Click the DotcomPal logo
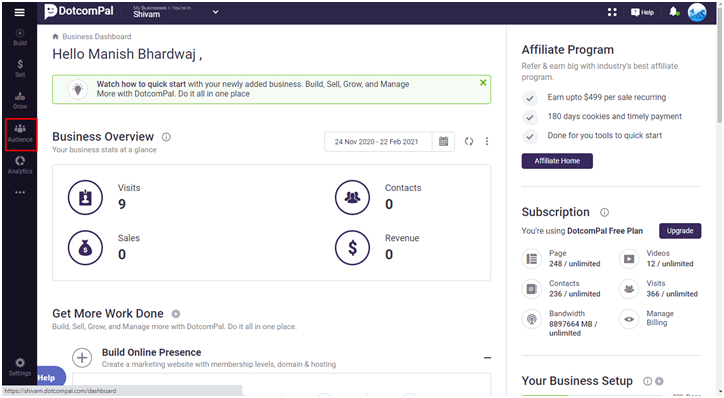The image size is (724, 398). click(x=79, y=12)
